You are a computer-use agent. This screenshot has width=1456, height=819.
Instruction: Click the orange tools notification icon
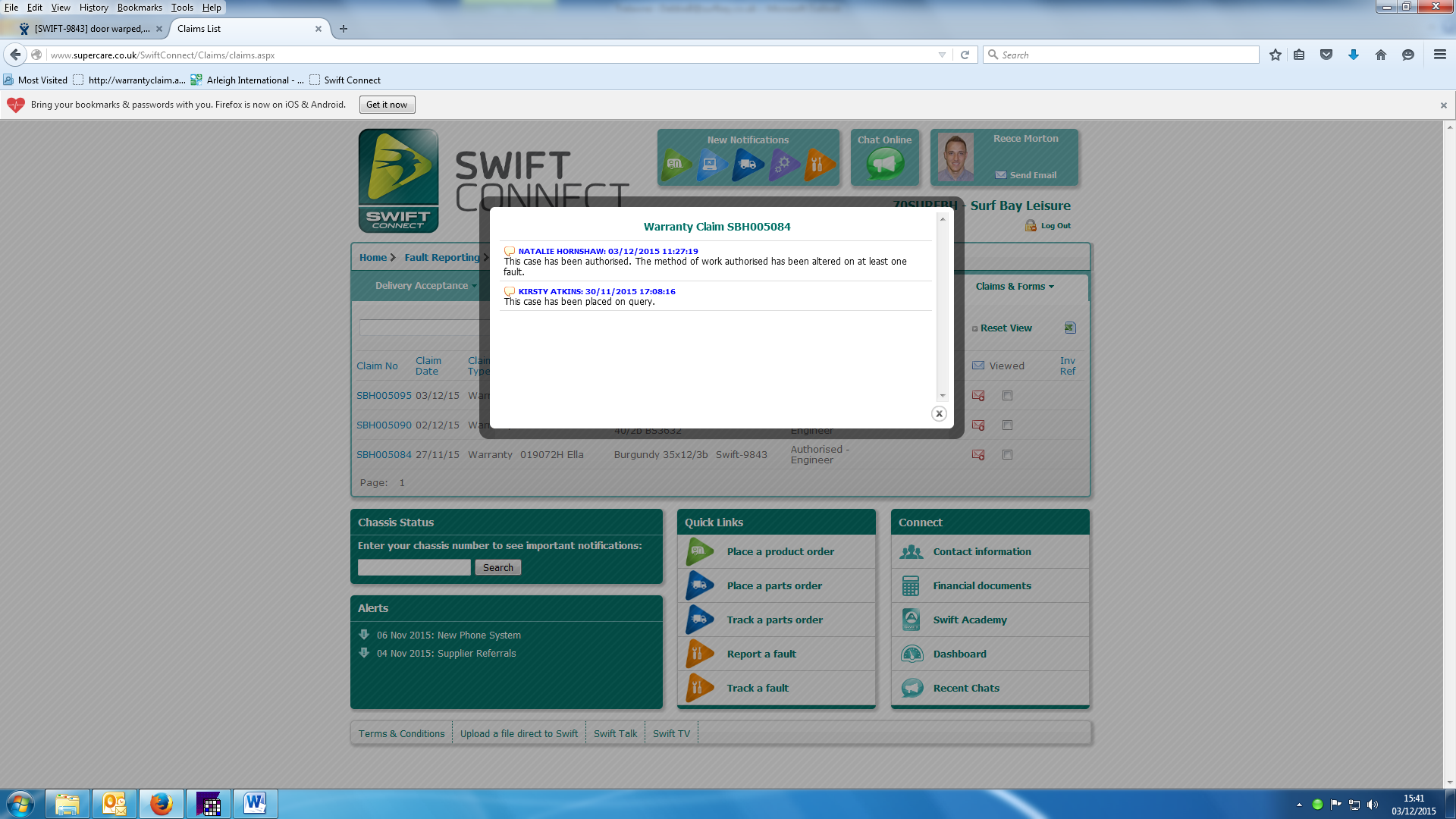pyautogui.click(x=819, y=164)
